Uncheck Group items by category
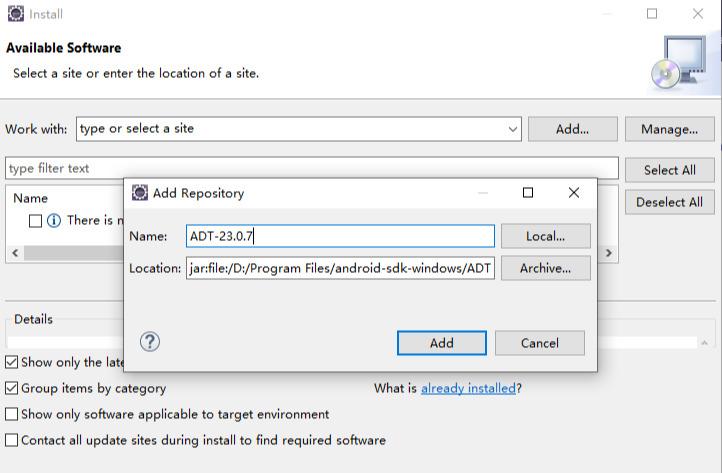Image resolution: width=722 pixels, height=473 pixels. (x=12, y=388)
